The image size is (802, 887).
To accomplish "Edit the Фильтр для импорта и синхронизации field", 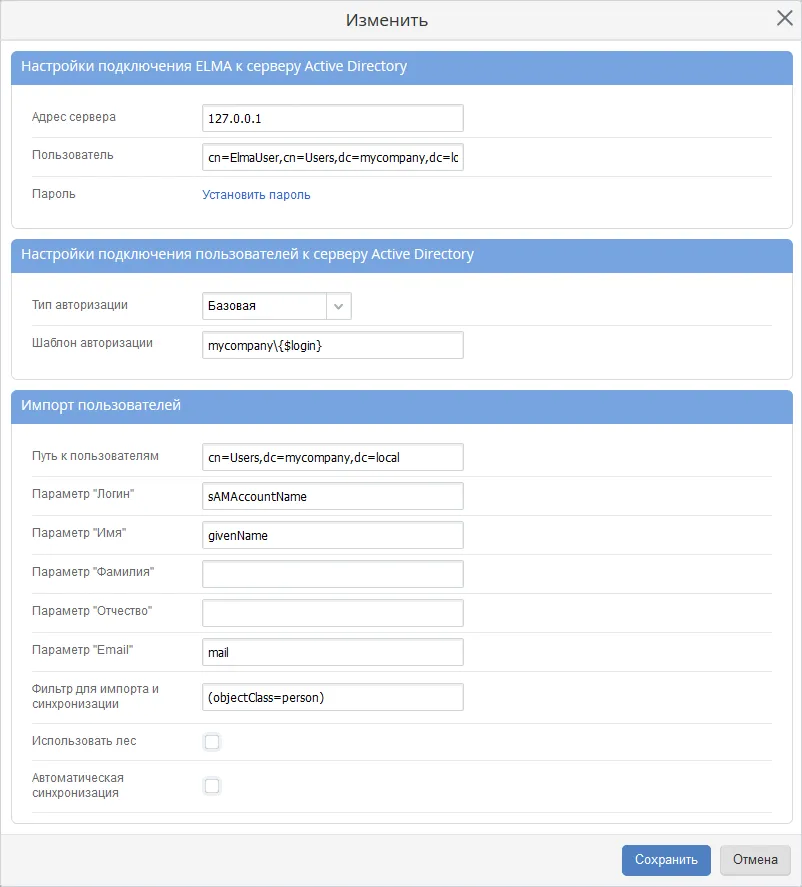I will pyautogui.click(x=332, y=696).
